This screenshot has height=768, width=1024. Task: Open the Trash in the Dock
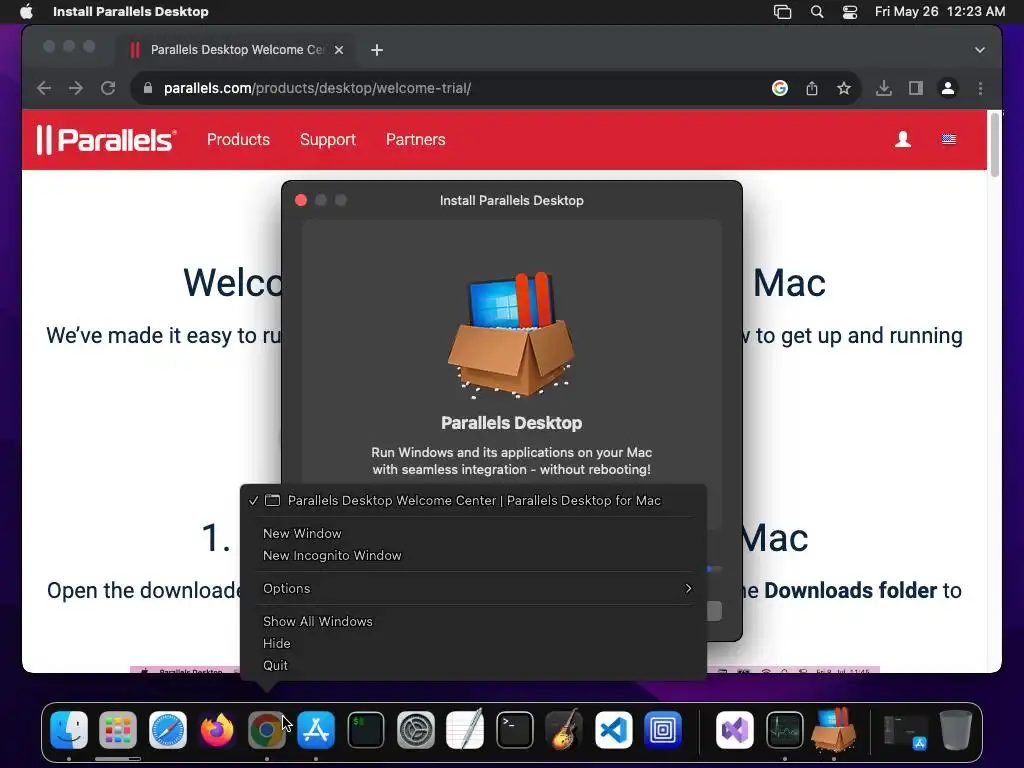click(955, 729)
